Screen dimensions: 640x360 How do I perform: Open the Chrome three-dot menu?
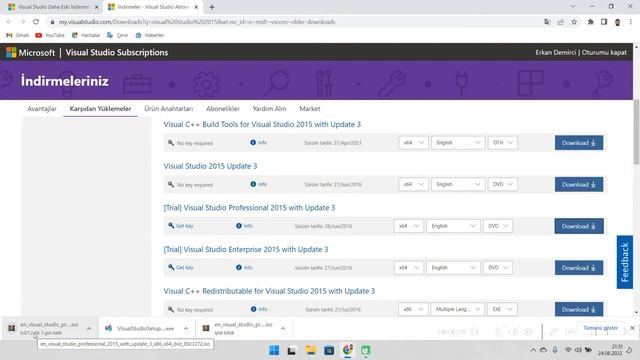631,22
